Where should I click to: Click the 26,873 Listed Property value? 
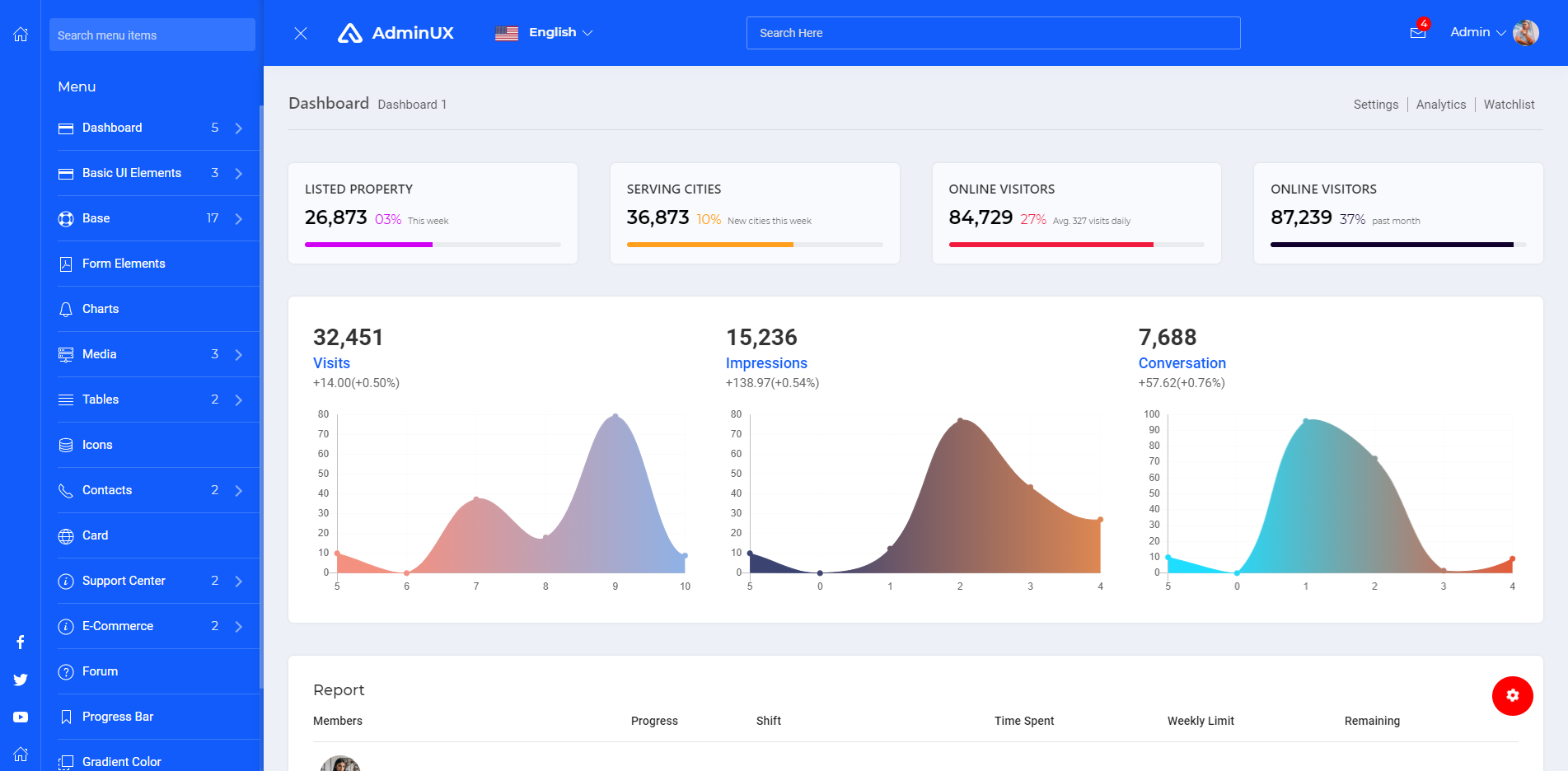tap(335, 217)
